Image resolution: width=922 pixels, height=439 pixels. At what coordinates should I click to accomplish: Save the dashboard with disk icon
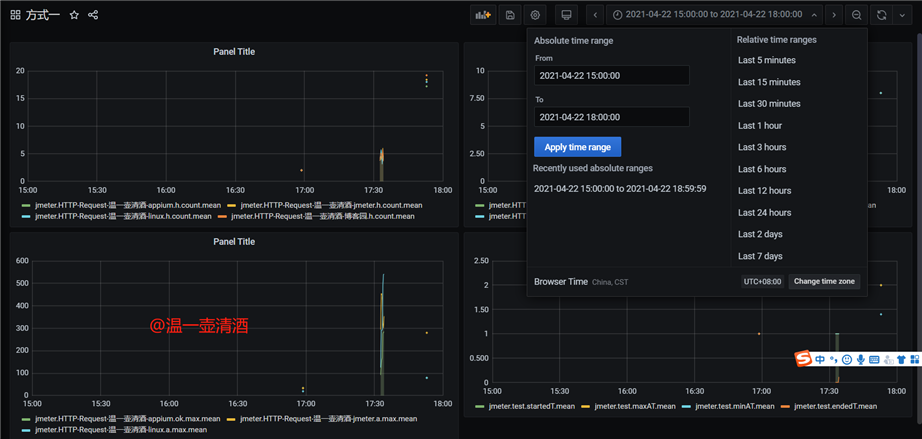point(510,15)
